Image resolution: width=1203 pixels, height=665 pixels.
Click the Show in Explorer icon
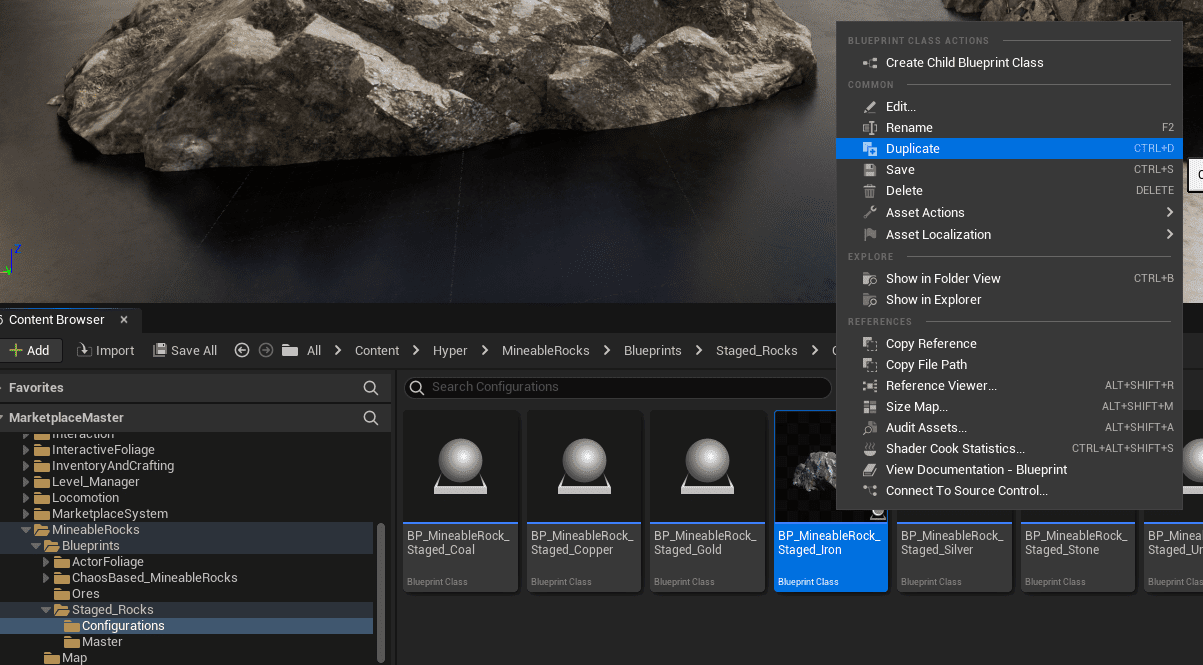click(869, 300)
